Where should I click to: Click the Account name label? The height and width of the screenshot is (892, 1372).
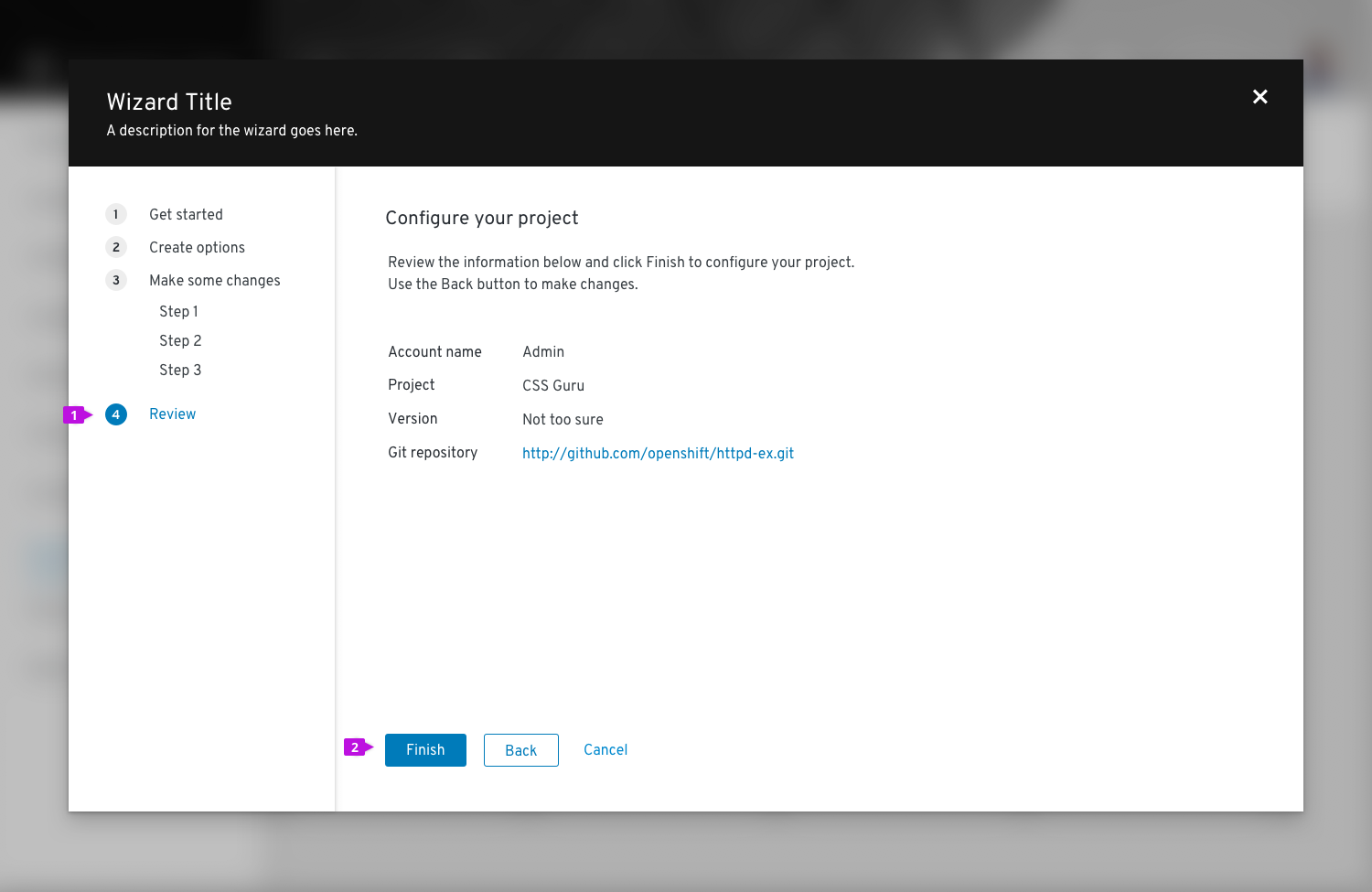click(x=434, y=351)
